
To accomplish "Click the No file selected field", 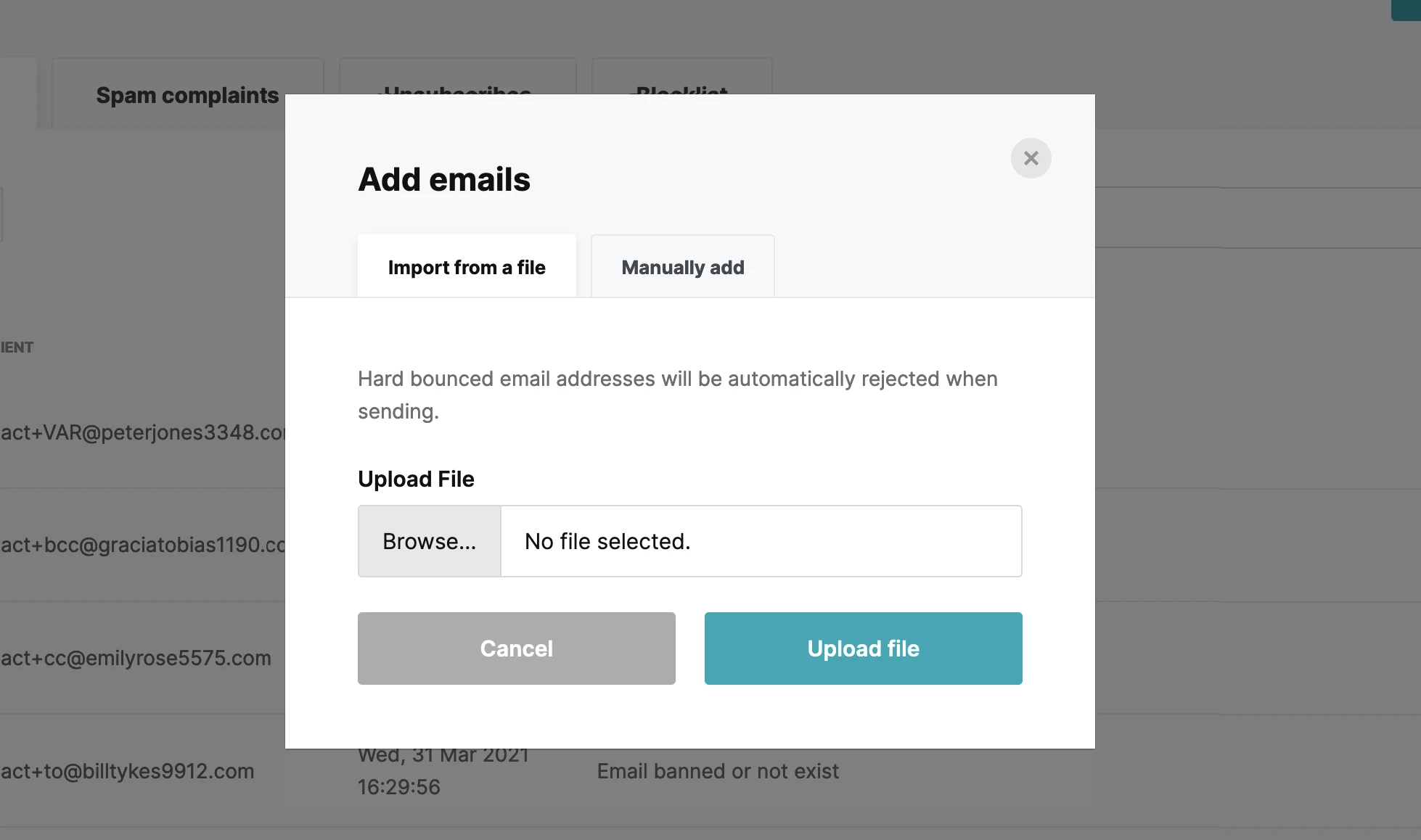I will (x=761, y=541).
